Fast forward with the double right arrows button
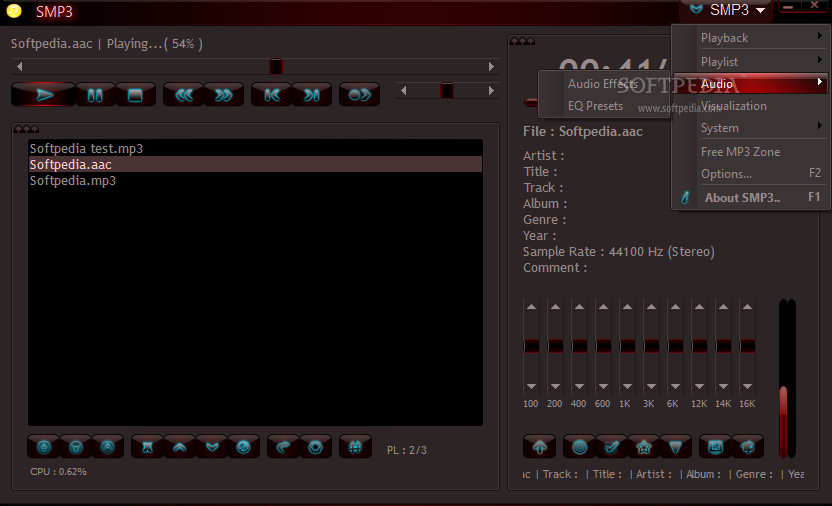The width and height of the screenshot is (832, 506). click(223, 95)
